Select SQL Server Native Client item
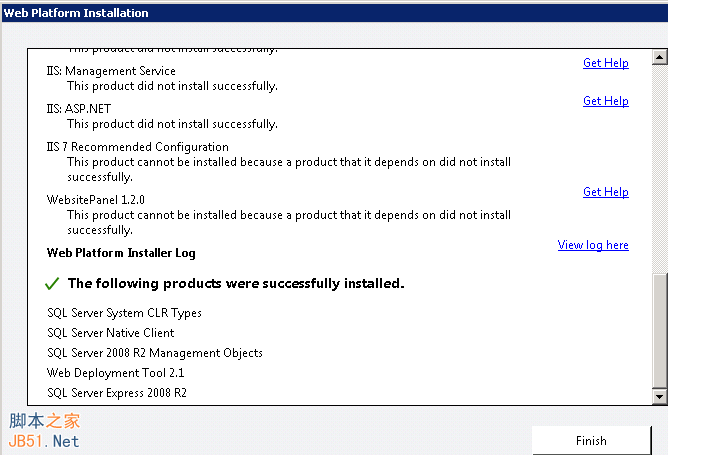This screenshot has width=720, height=455. (x=110, y=333)
